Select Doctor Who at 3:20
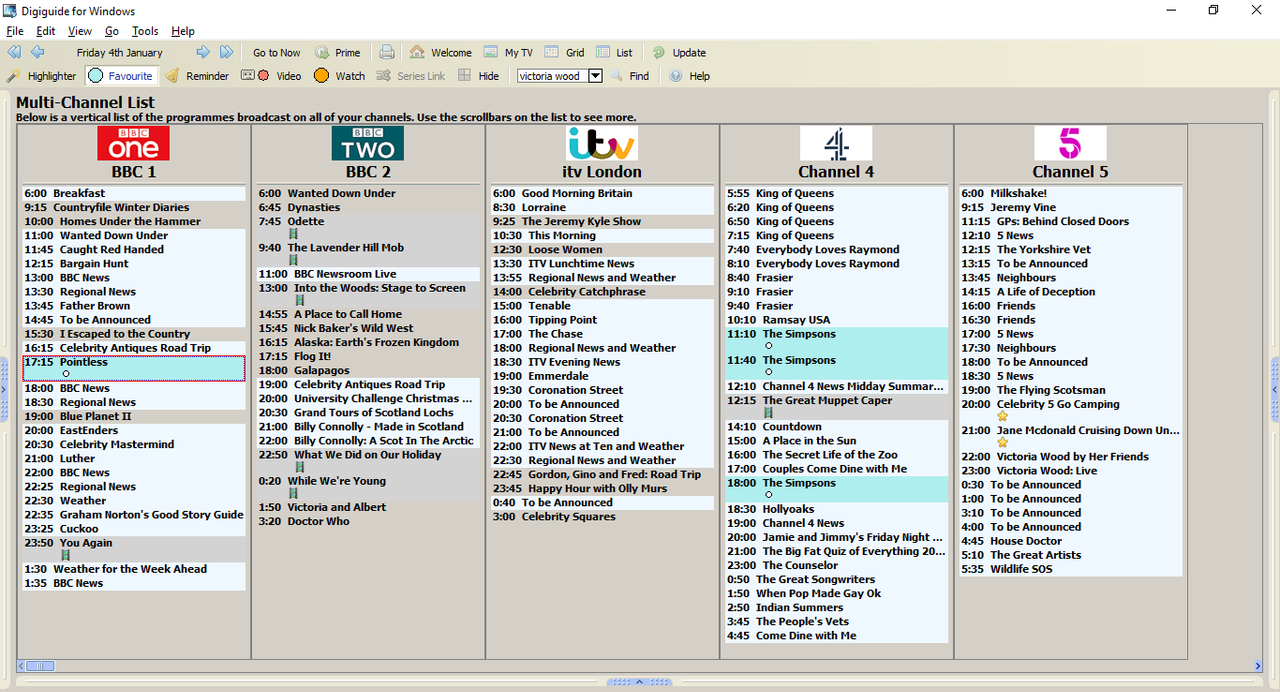 [368, 521]
